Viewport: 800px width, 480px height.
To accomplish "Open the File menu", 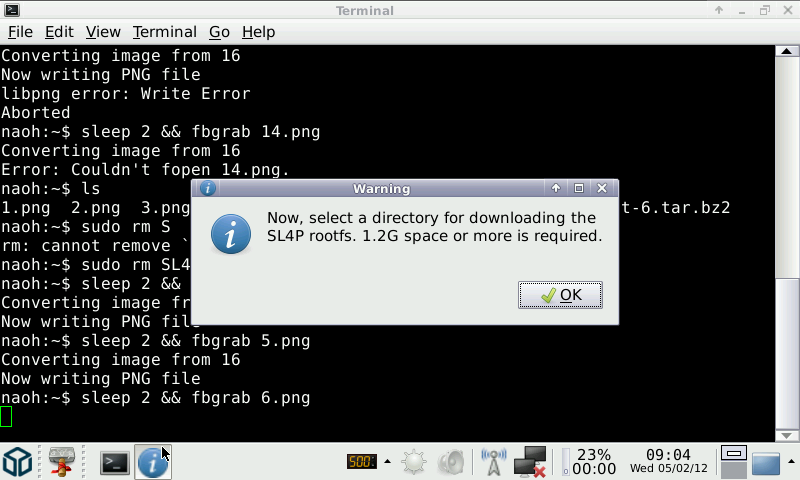I will pos(20,32).
